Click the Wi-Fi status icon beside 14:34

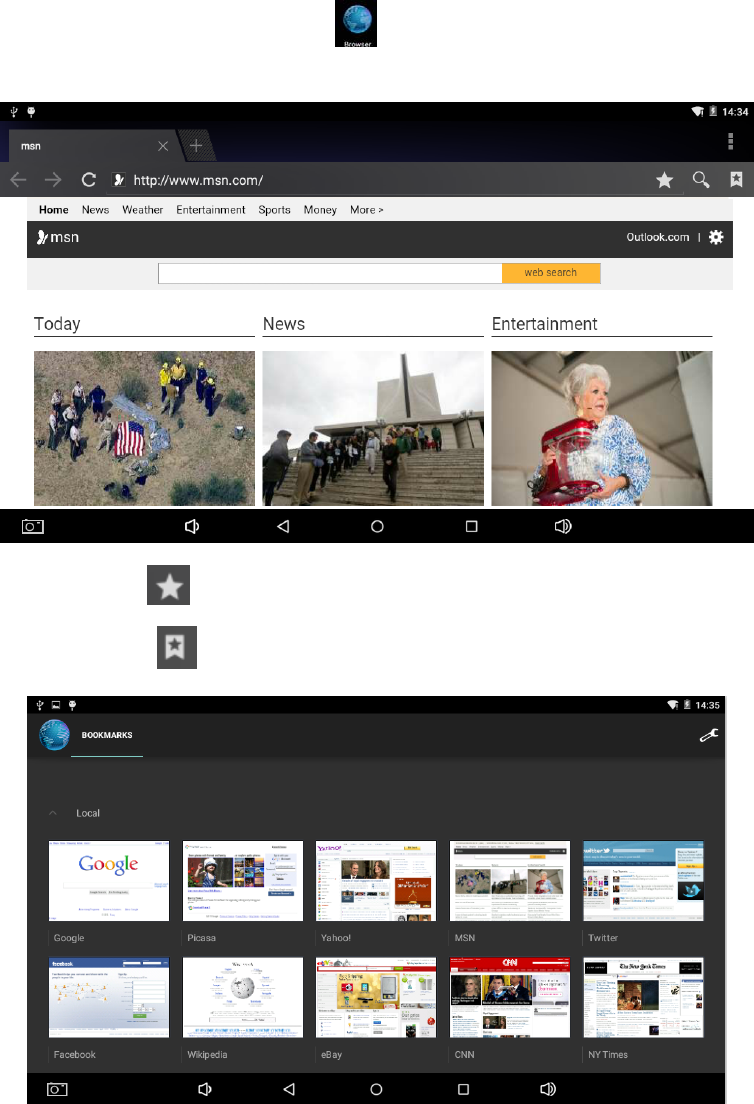(x=698, y=111)
